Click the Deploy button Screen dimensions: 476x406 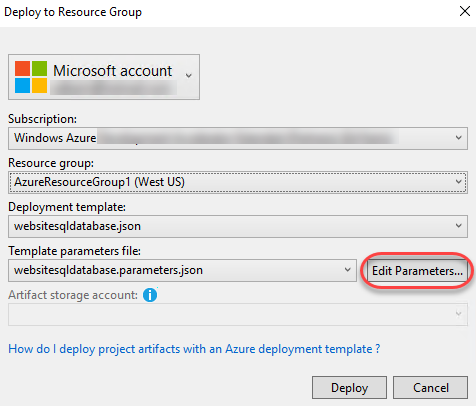pyautogui.click(x=349, y=388)
